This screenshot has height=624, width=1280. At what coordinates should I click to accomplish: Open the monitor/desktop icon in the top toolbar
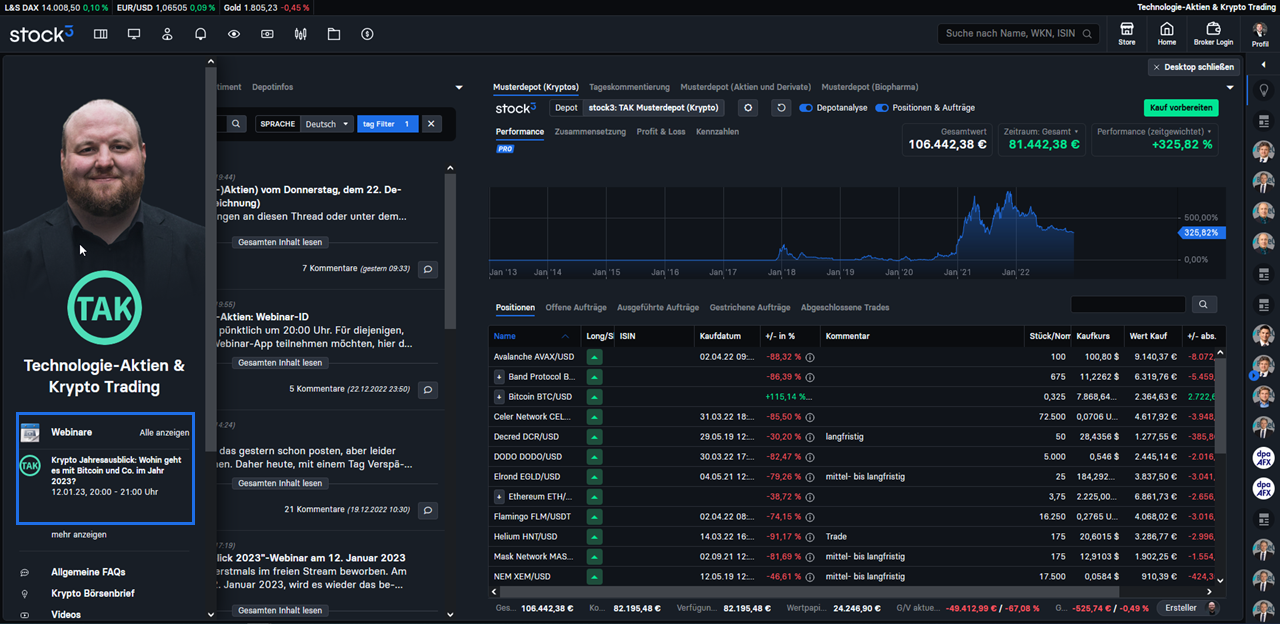[x=133, y=34]
